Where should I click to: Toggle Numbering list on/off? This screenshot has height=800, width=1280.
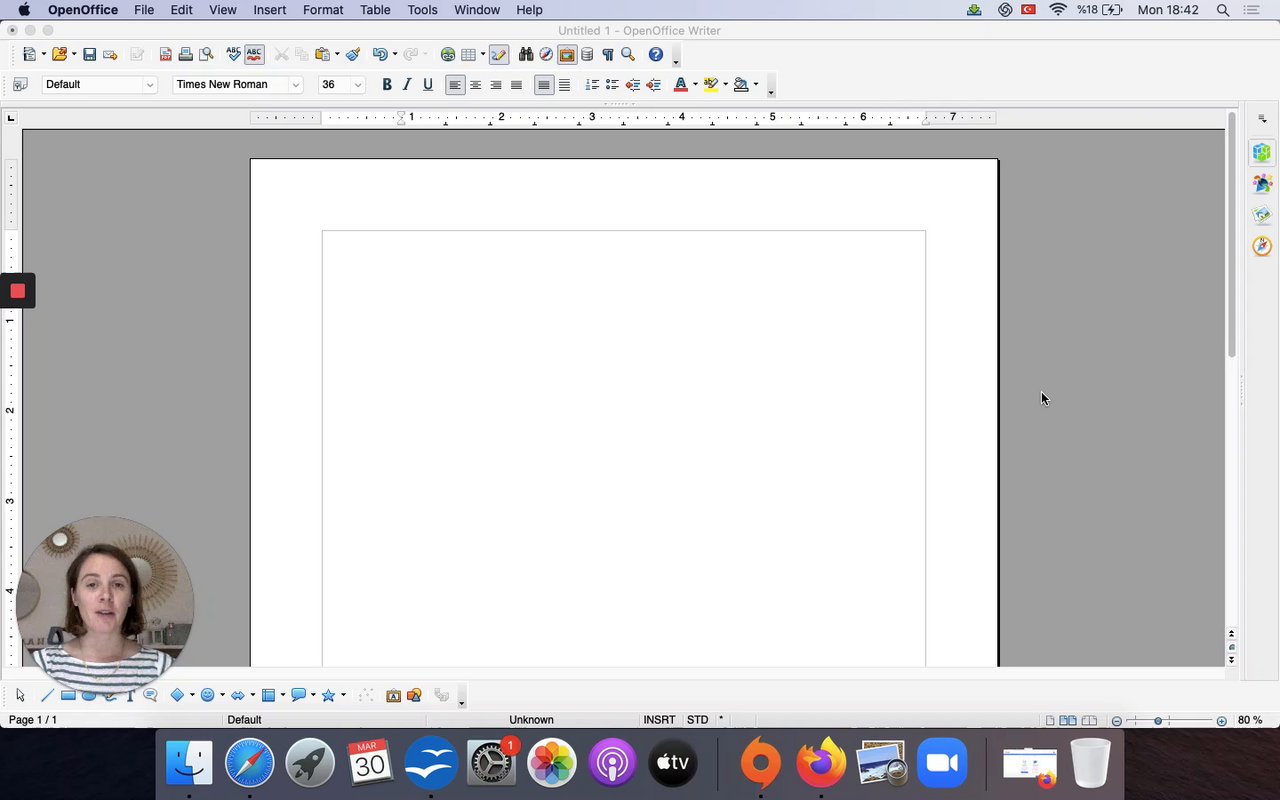592,85
